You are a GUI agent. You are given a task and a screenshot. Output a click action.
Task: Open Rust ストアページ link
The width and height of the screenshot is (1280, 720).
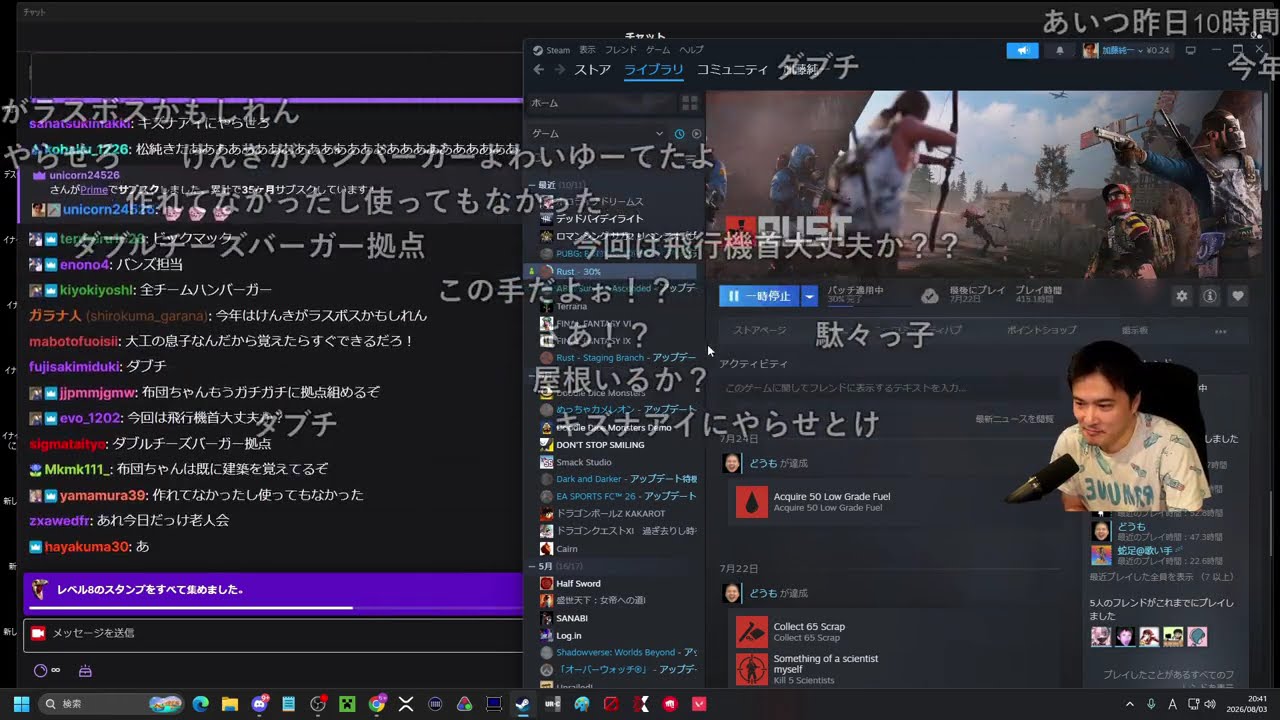[x=760, y=330]
